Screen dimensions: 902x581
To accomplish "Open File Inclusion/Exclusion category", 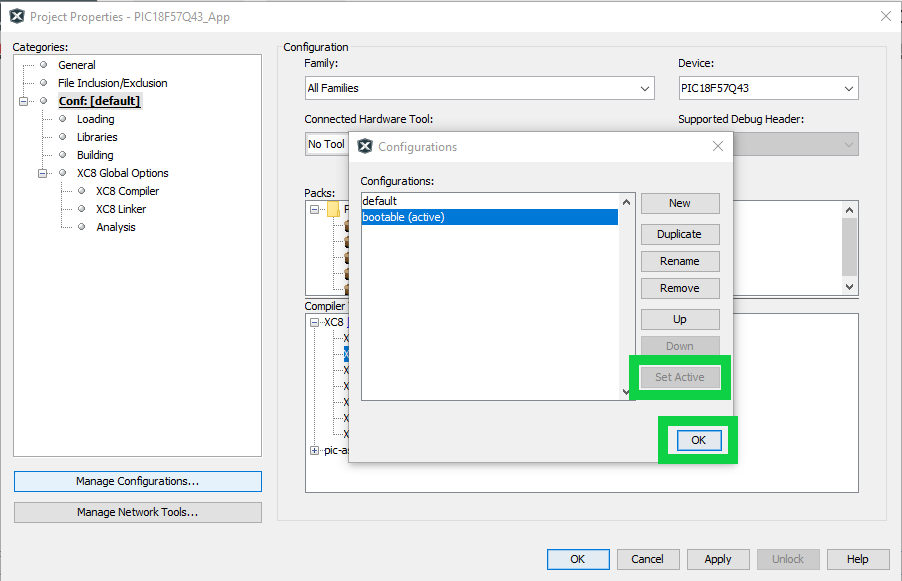I will 112,83.
